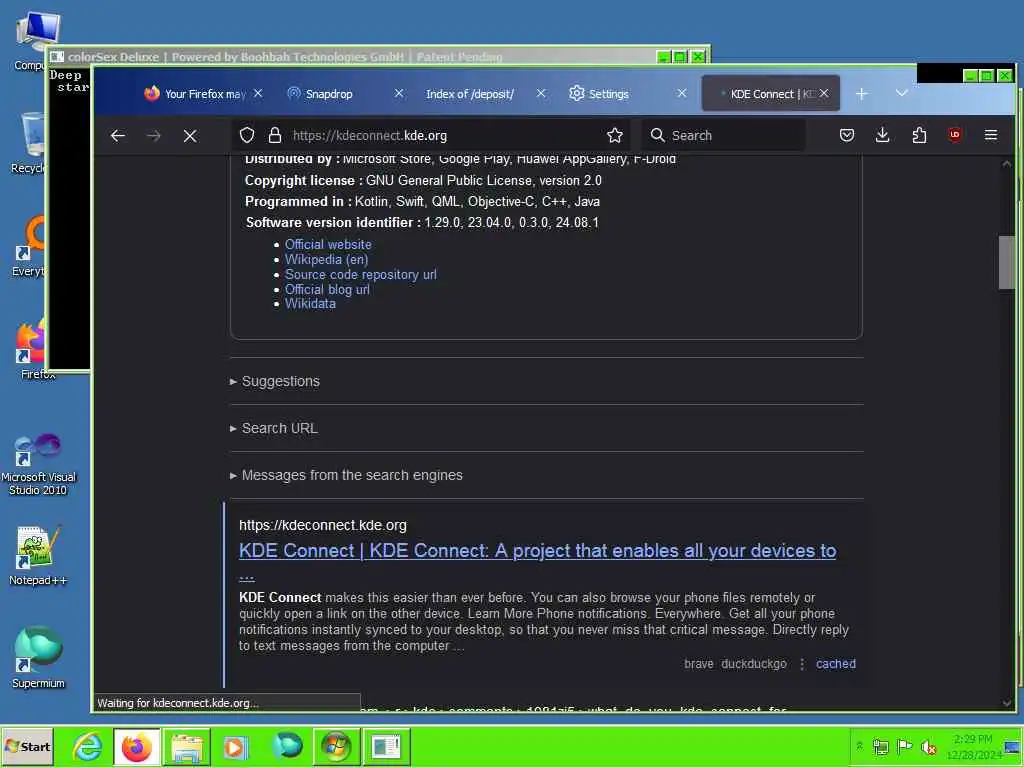
Task: Stop loading the page with the X button
Action: 190,136
